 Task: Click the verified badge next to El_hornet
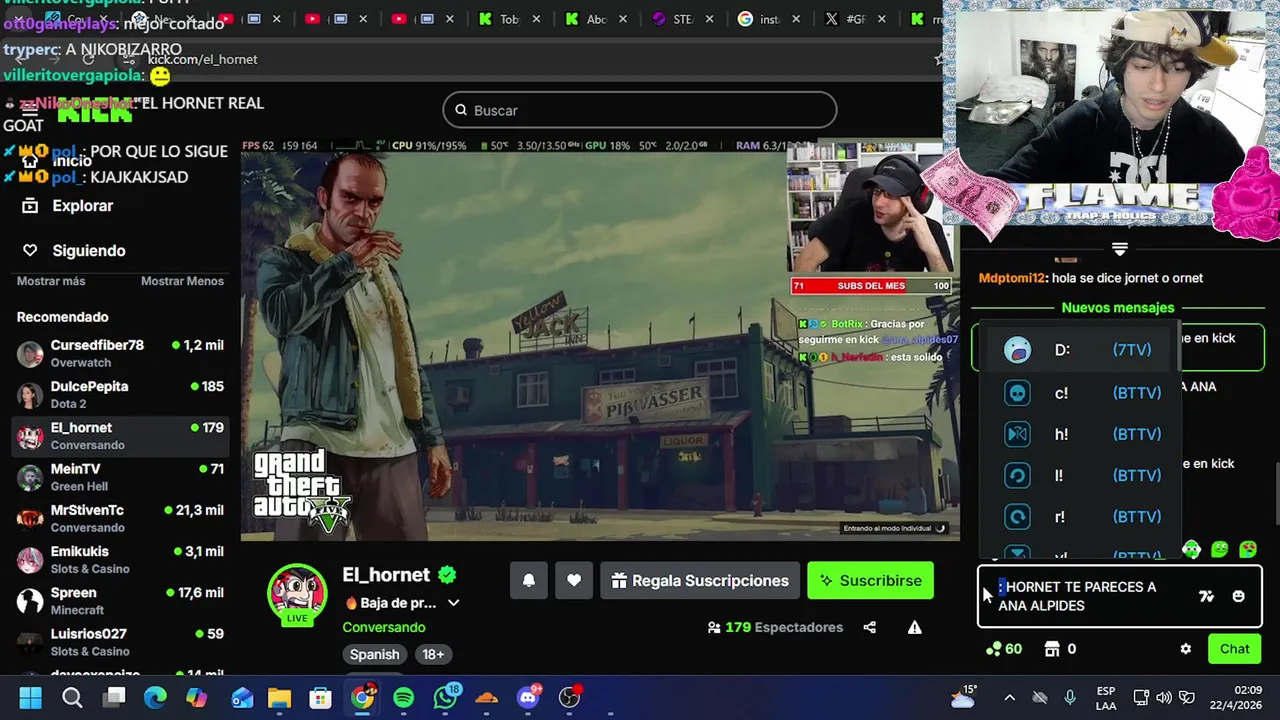click(447, 575)
